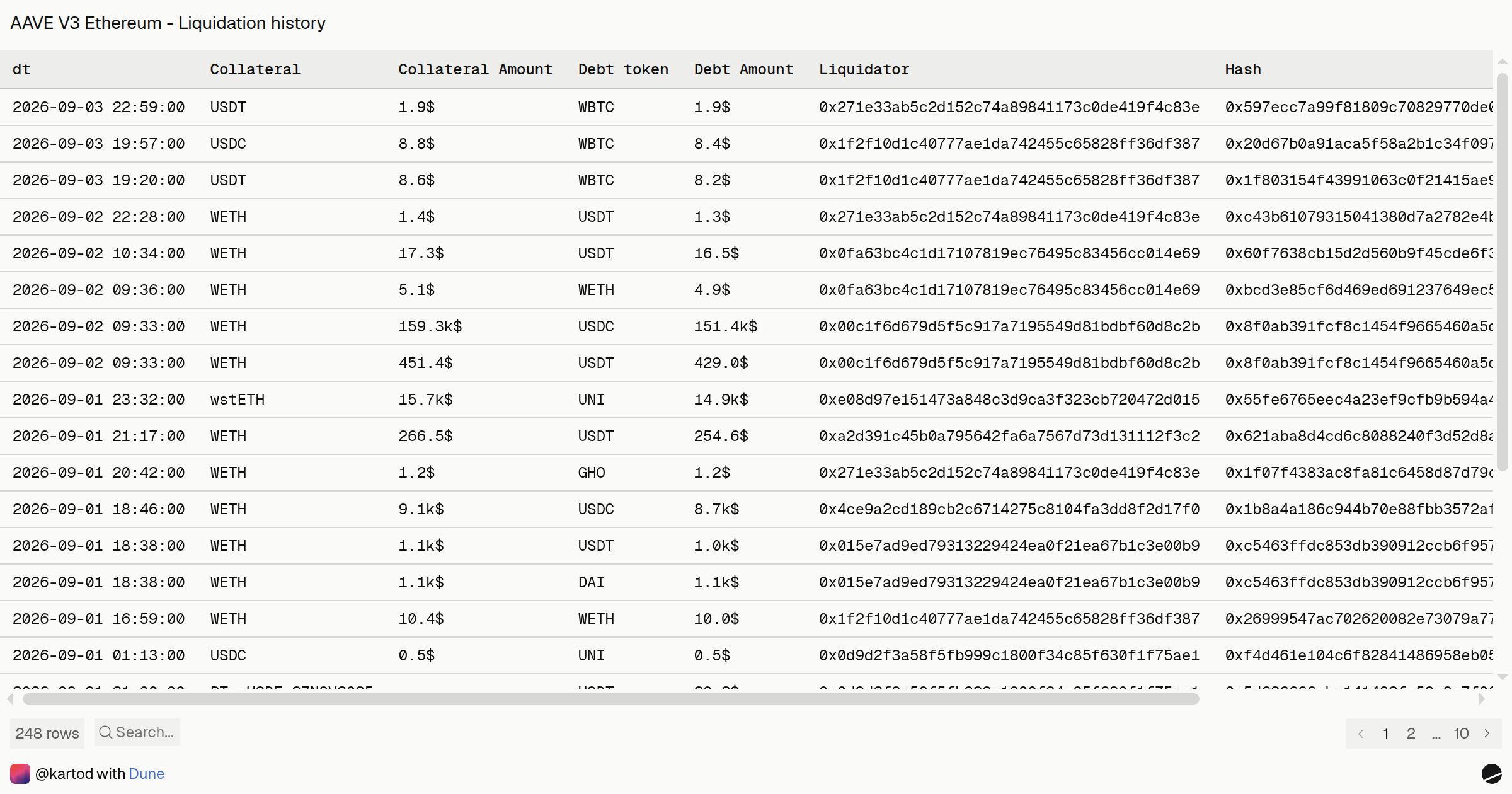Go to next page arrow

point(1487,734)
